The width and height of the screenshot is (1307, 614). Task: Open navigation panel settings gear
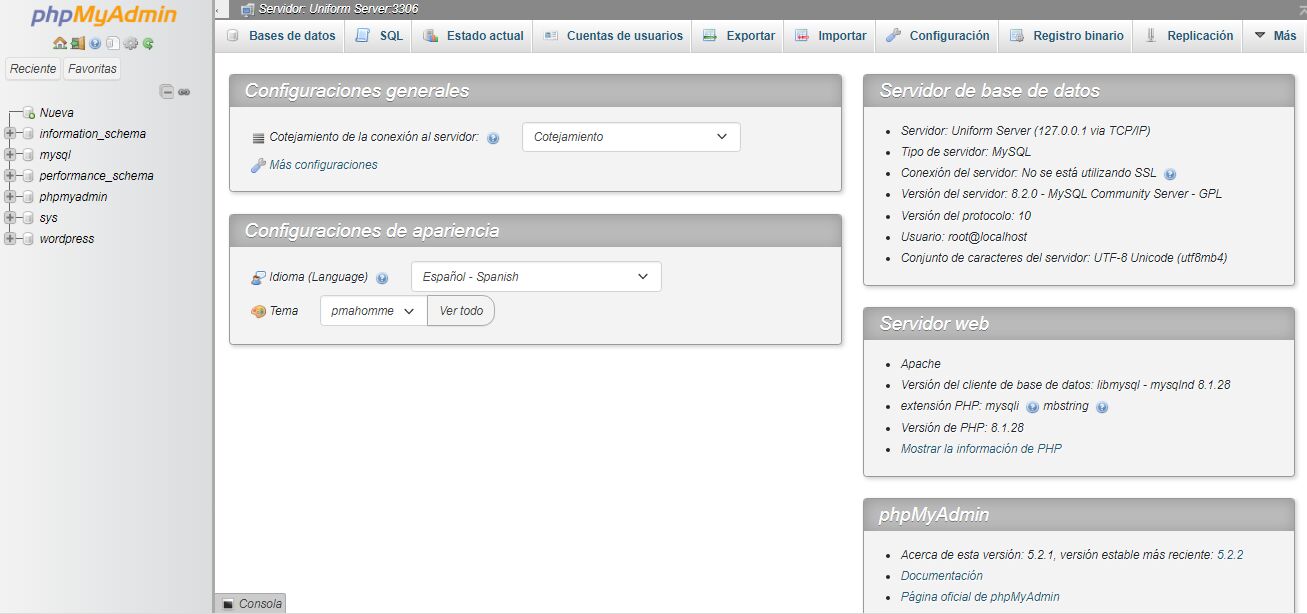pyautogui.click(x=129, y=44)
